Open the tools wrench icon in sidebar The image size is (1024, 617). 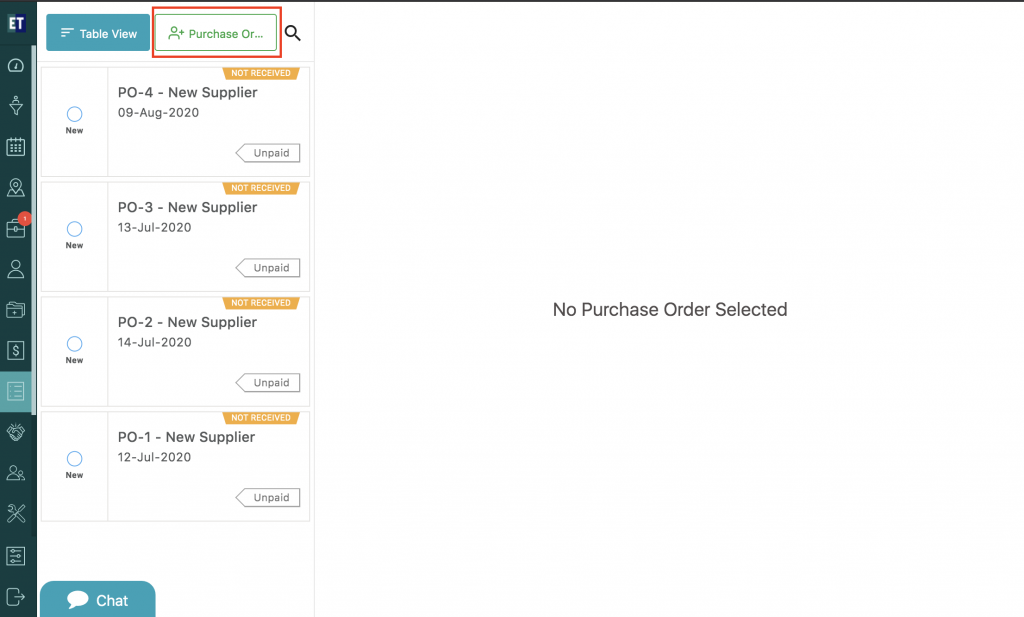tap(16, 513)
